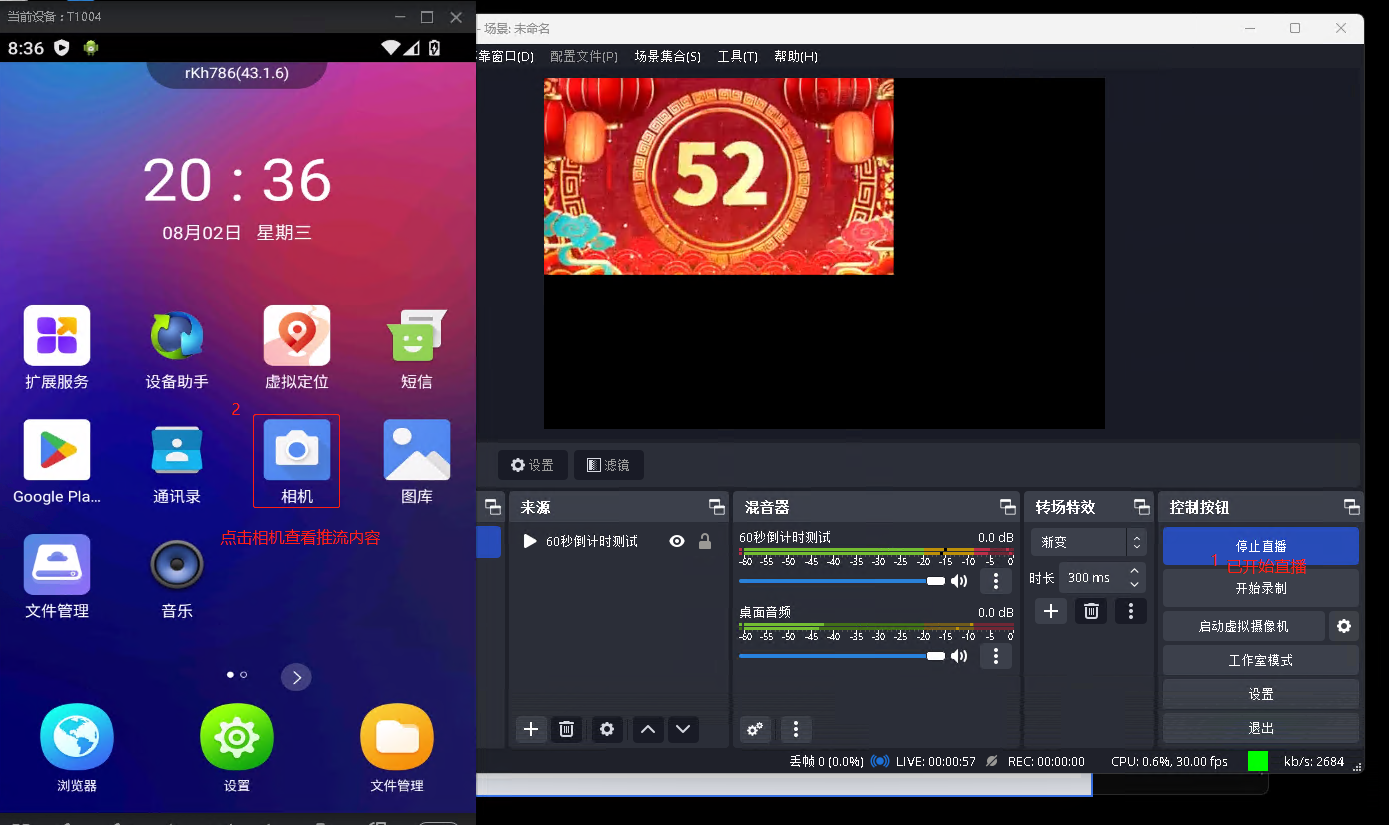Click the add source plus button

coord(531,729)
